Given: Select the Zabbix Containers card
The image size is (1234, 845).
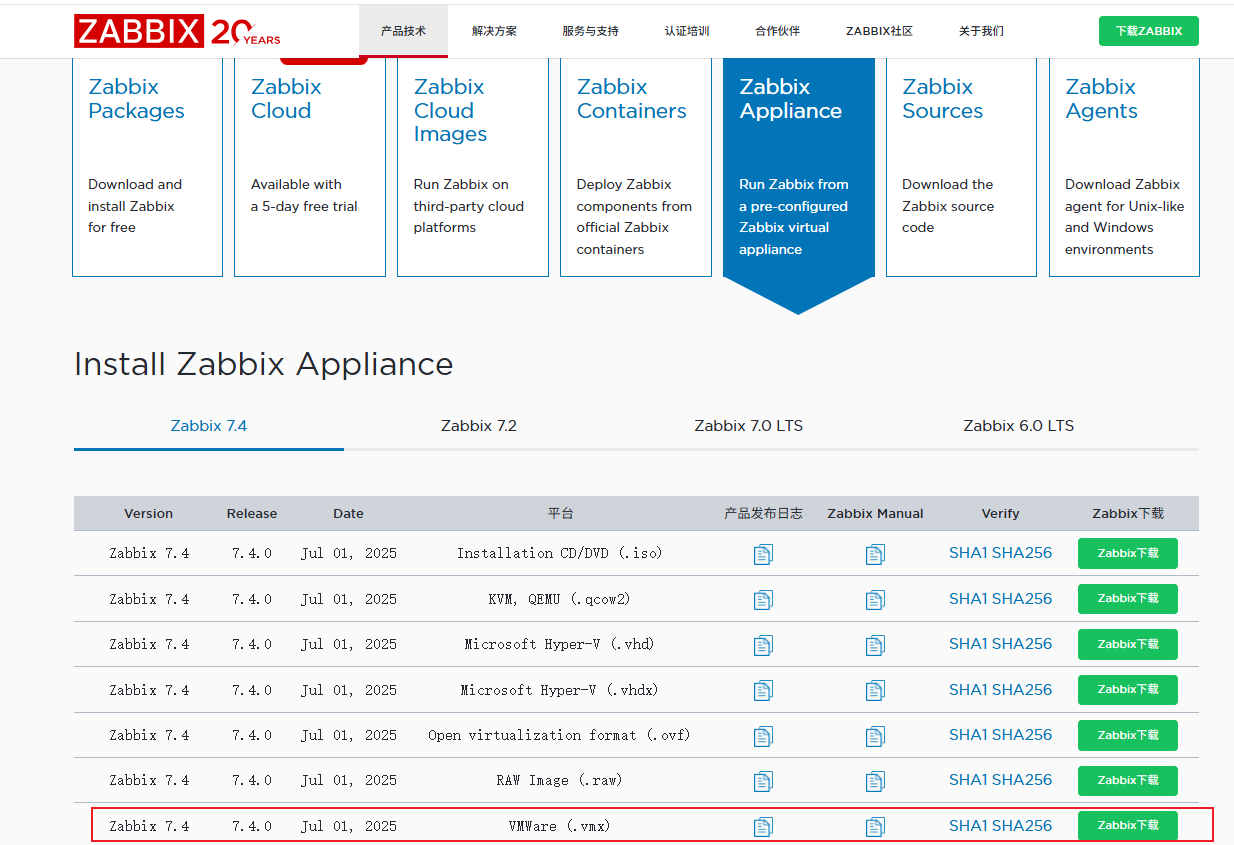Looking at the screenshot, I should [636, 167].
